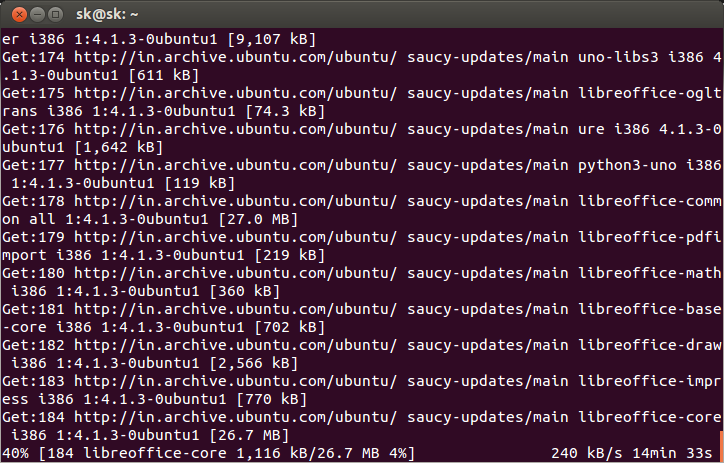Minimize the terminal window
The image size is (724, 463).
pos(37,15)
